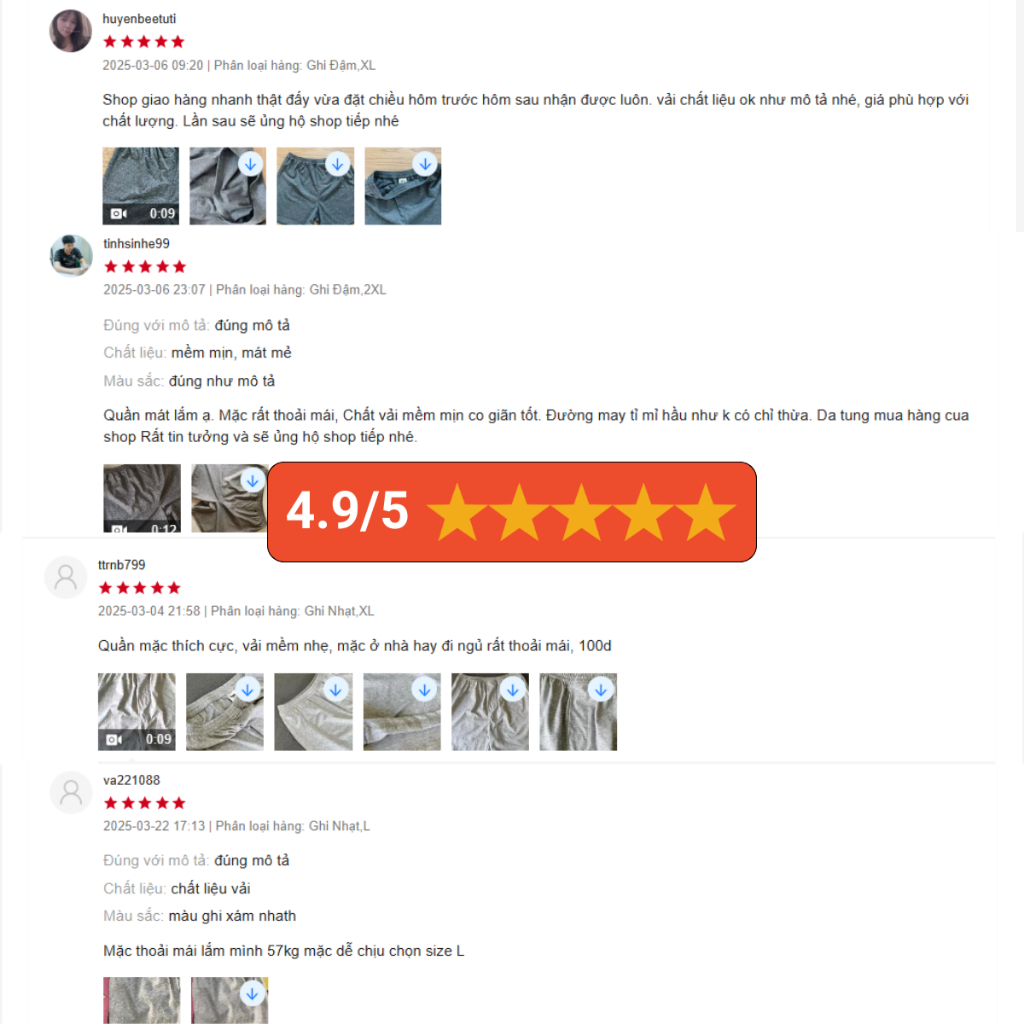
Task: Play huyenbeetuti's 0:09 review video
Action: pyautogui.click(x=140, y=186)
